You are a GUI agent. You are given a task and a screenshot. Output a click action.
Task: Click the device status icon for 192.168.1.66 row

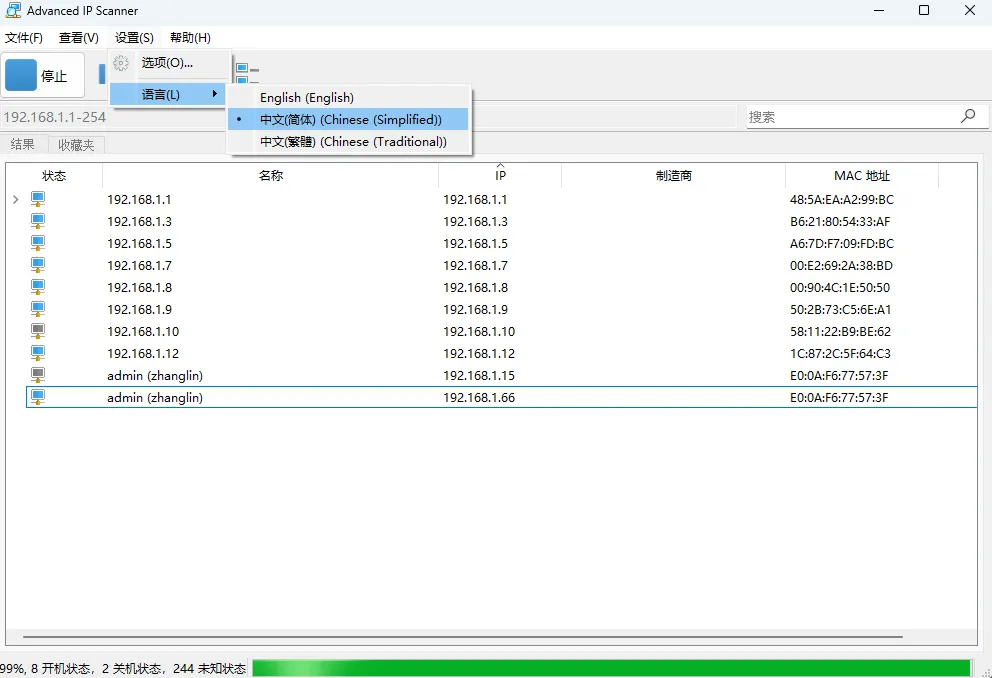click(x=38, y=397)
